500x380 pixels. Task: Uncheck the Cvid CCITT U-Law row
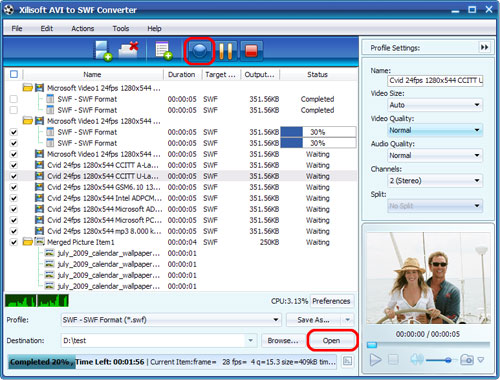[x=14, y=176]
